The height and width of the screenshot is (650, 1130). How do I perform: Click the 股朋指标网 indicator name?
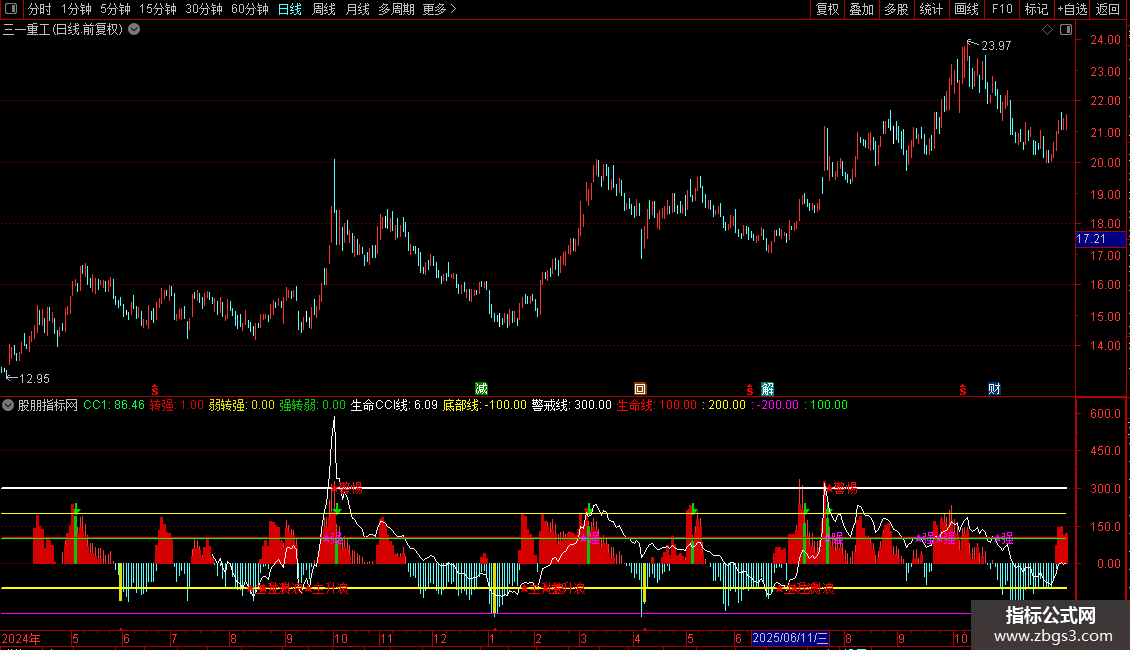tap(48, 405)
